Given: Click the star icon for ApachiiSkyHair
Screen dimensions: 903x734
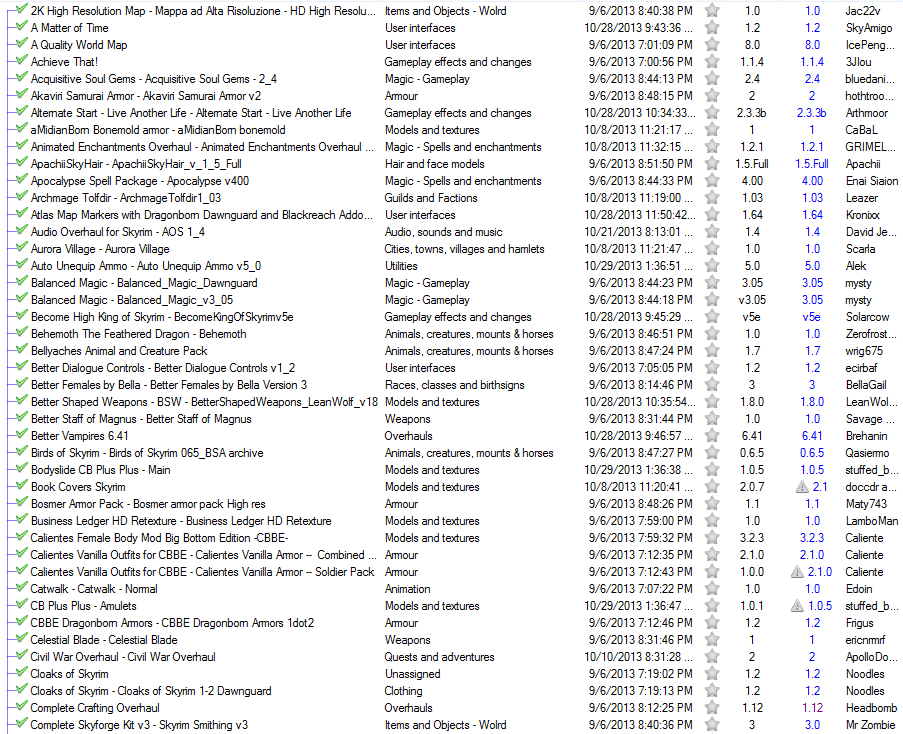Looking at the screenshot, I should [712, 163].
